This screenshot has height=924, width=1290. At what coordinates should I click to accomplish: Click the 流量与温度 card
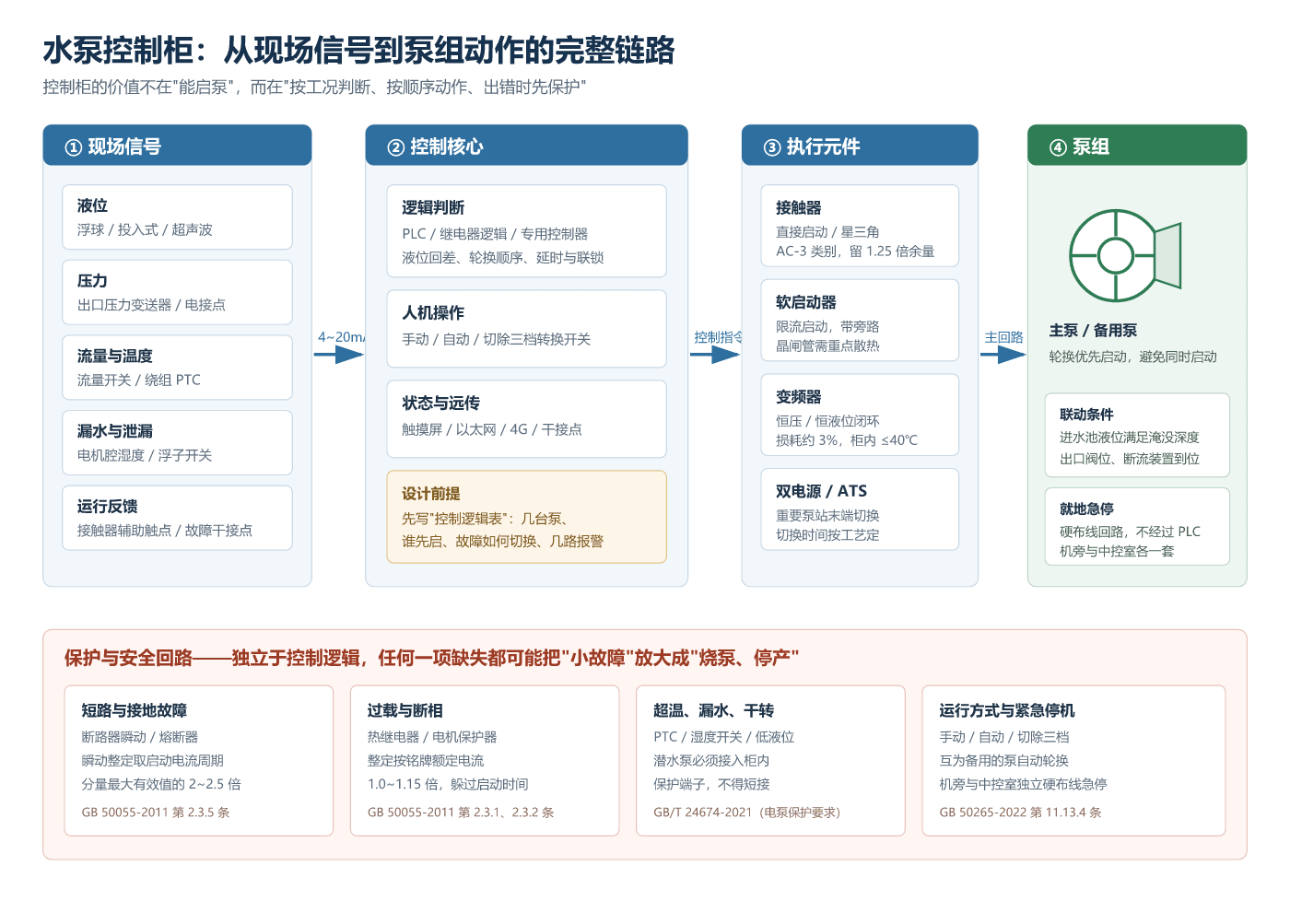pyautogui.click(x=177, y=368)
